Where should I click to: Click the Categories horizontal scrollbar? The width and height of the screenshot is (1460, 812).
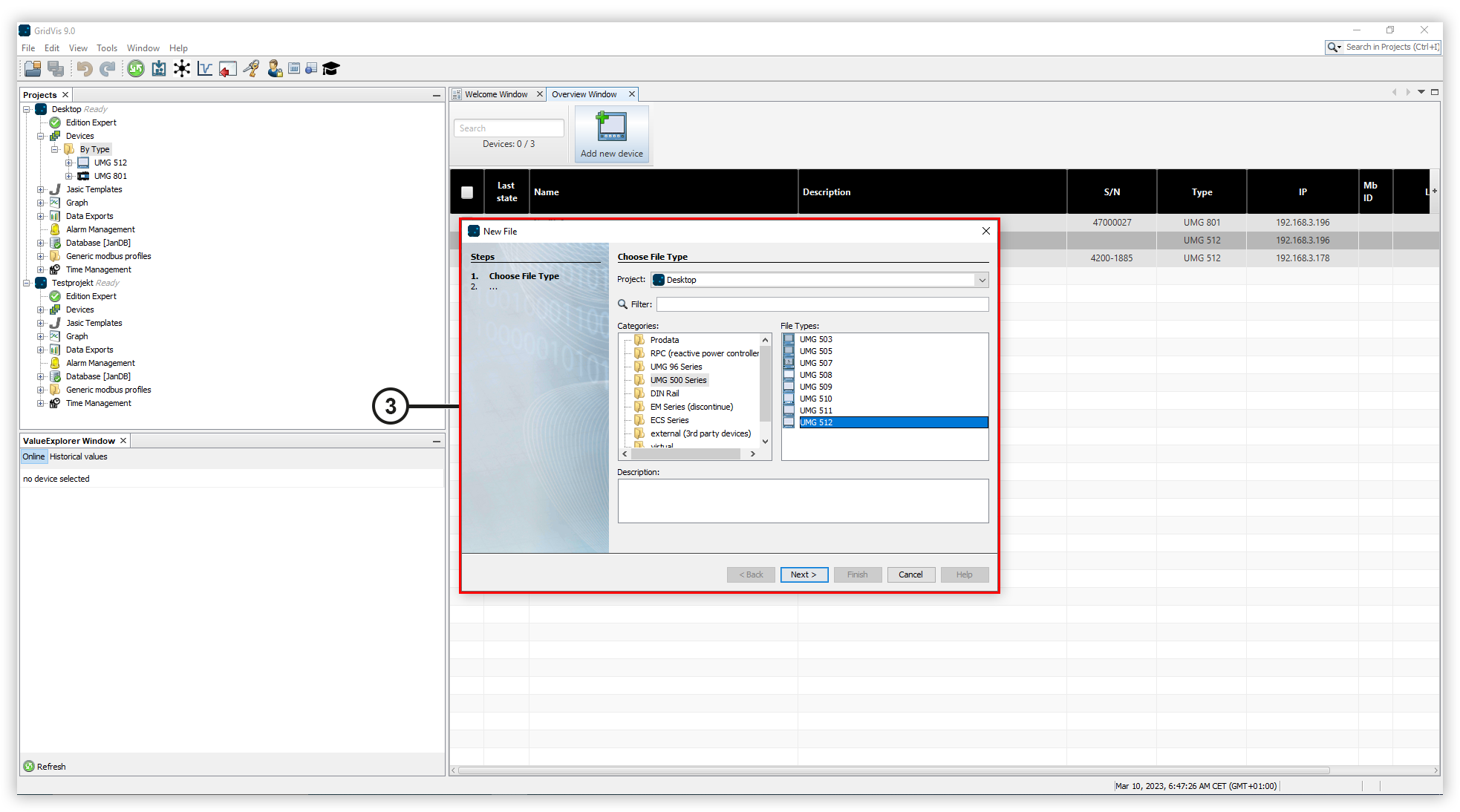[685, 454]
